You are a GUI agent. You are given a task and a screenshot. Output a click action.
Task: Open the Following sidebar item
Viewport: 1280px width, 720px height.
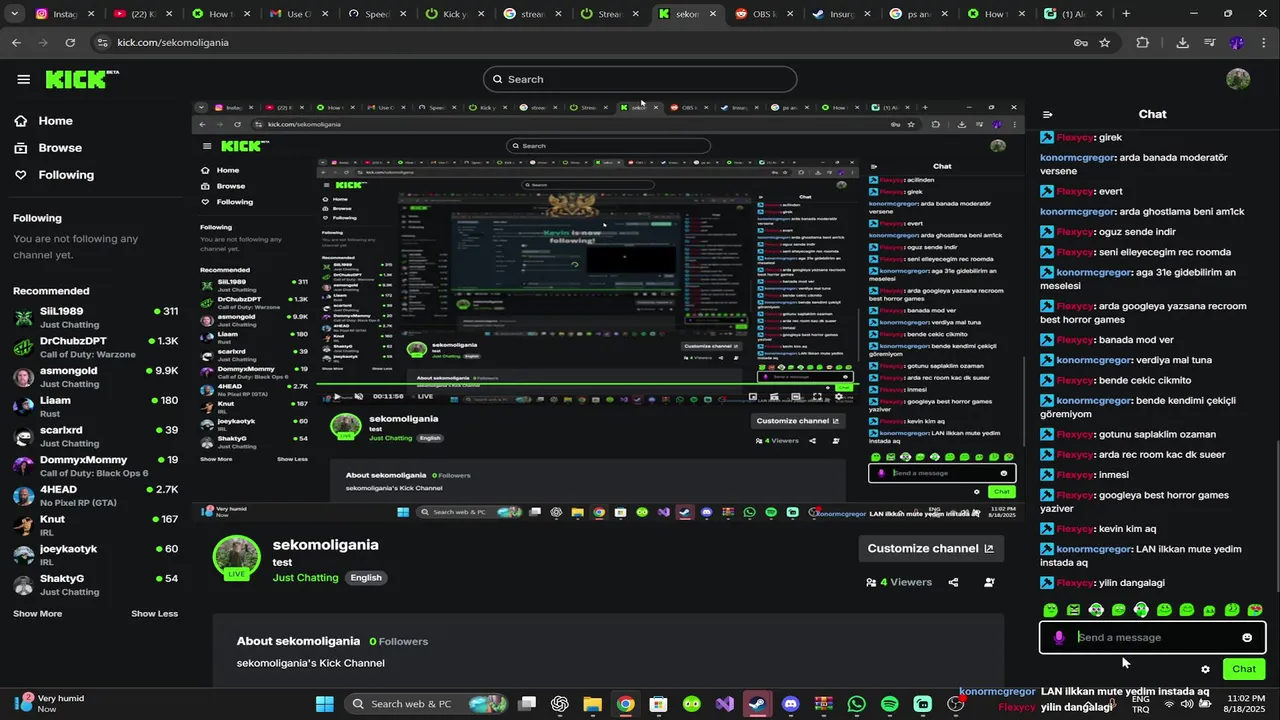point(66,175)
